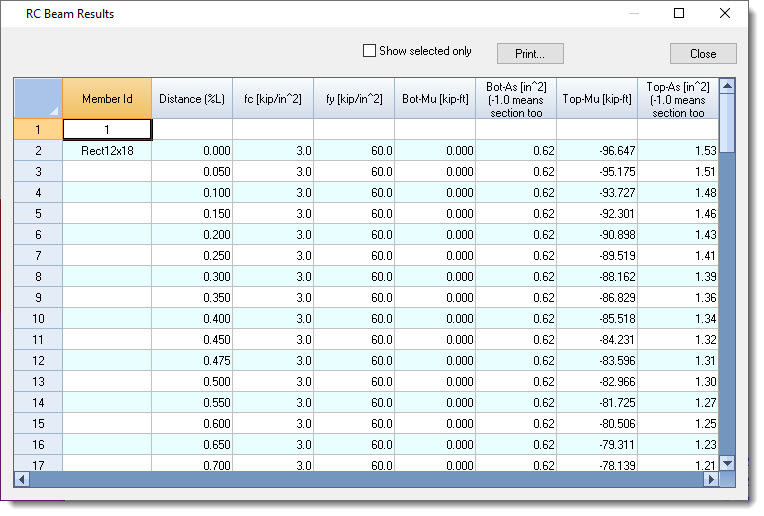This screenshot has height=516, width=764.
Task: Close the window using the title bar X
Action: click(725, 14)
